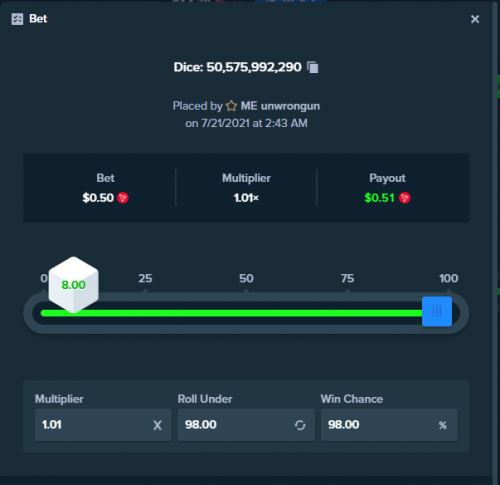
Task: Copy the Dice bet ID
Action: tap(313, 67)
